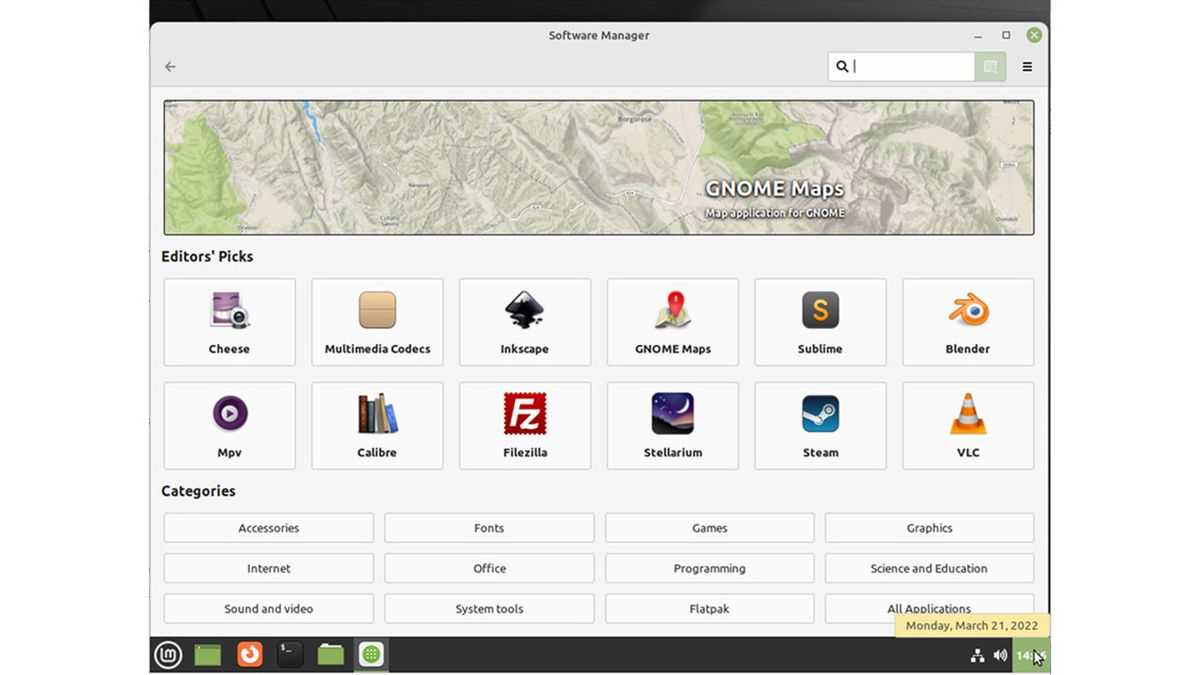
Task: Open the Games category
Action: tap(709, 528)
